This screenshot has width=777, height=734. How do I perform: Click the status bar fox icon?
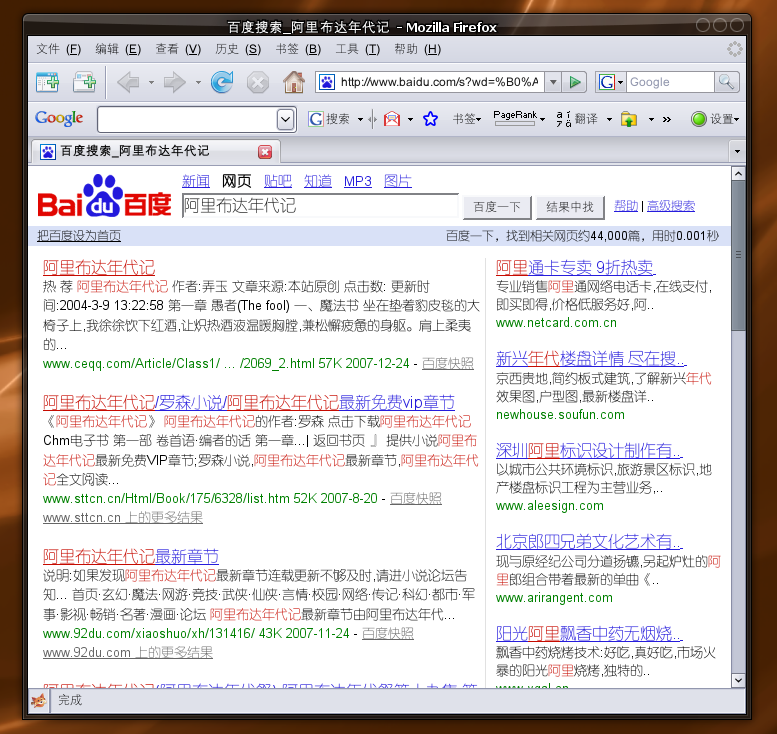coord(39,700)
